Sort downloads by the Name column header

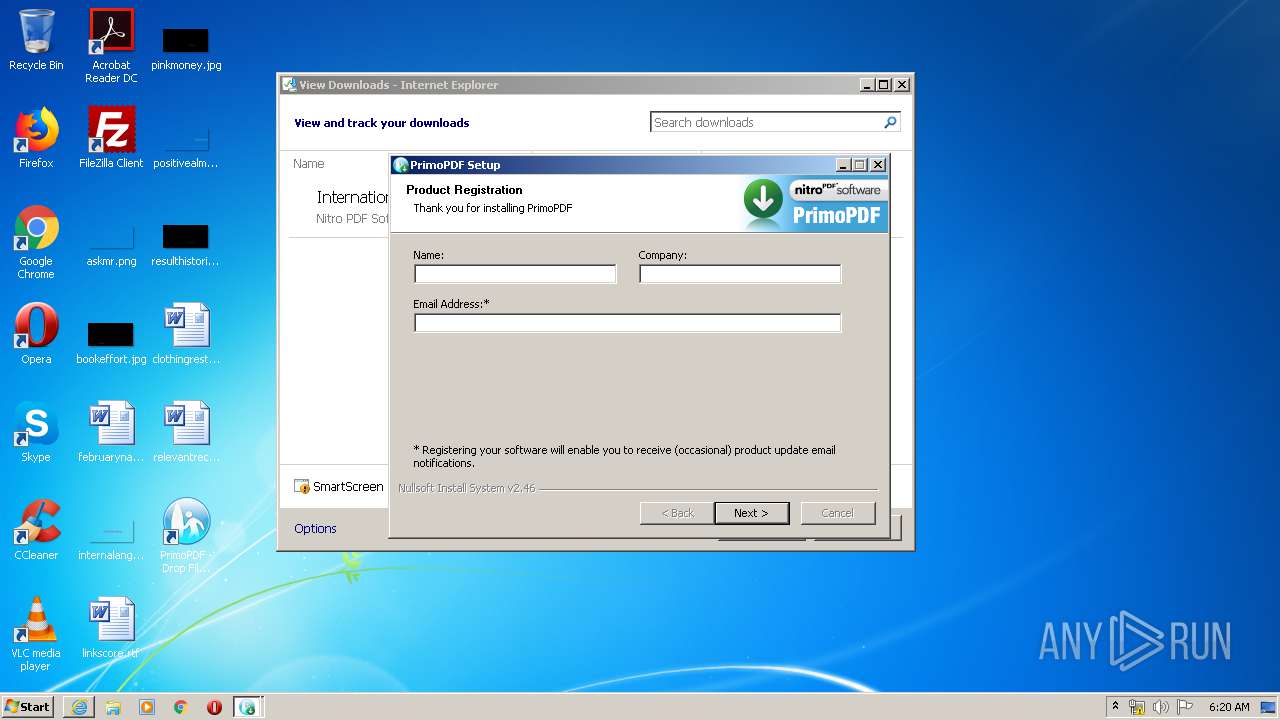tap(309, 163)
